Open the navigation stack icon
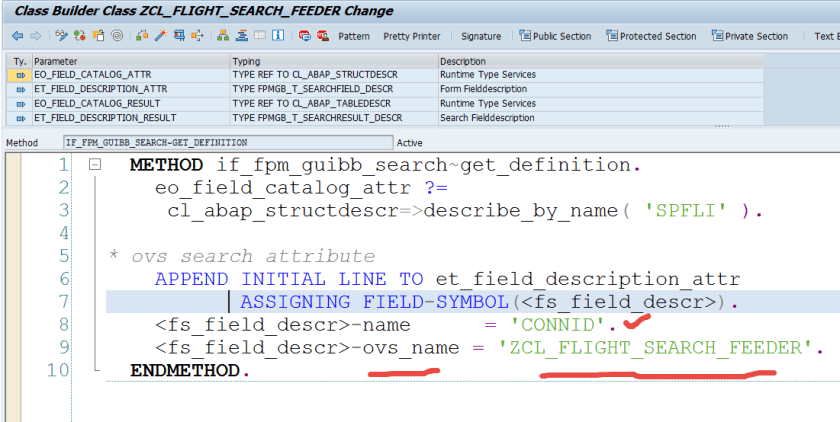 coord(242,36)
